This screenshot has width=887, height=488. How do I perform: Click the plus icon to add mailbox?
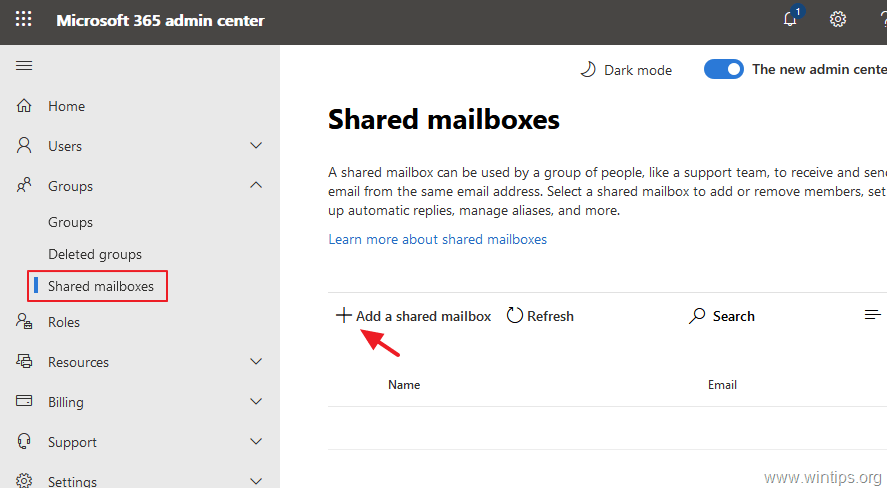[x=343, y=315]
